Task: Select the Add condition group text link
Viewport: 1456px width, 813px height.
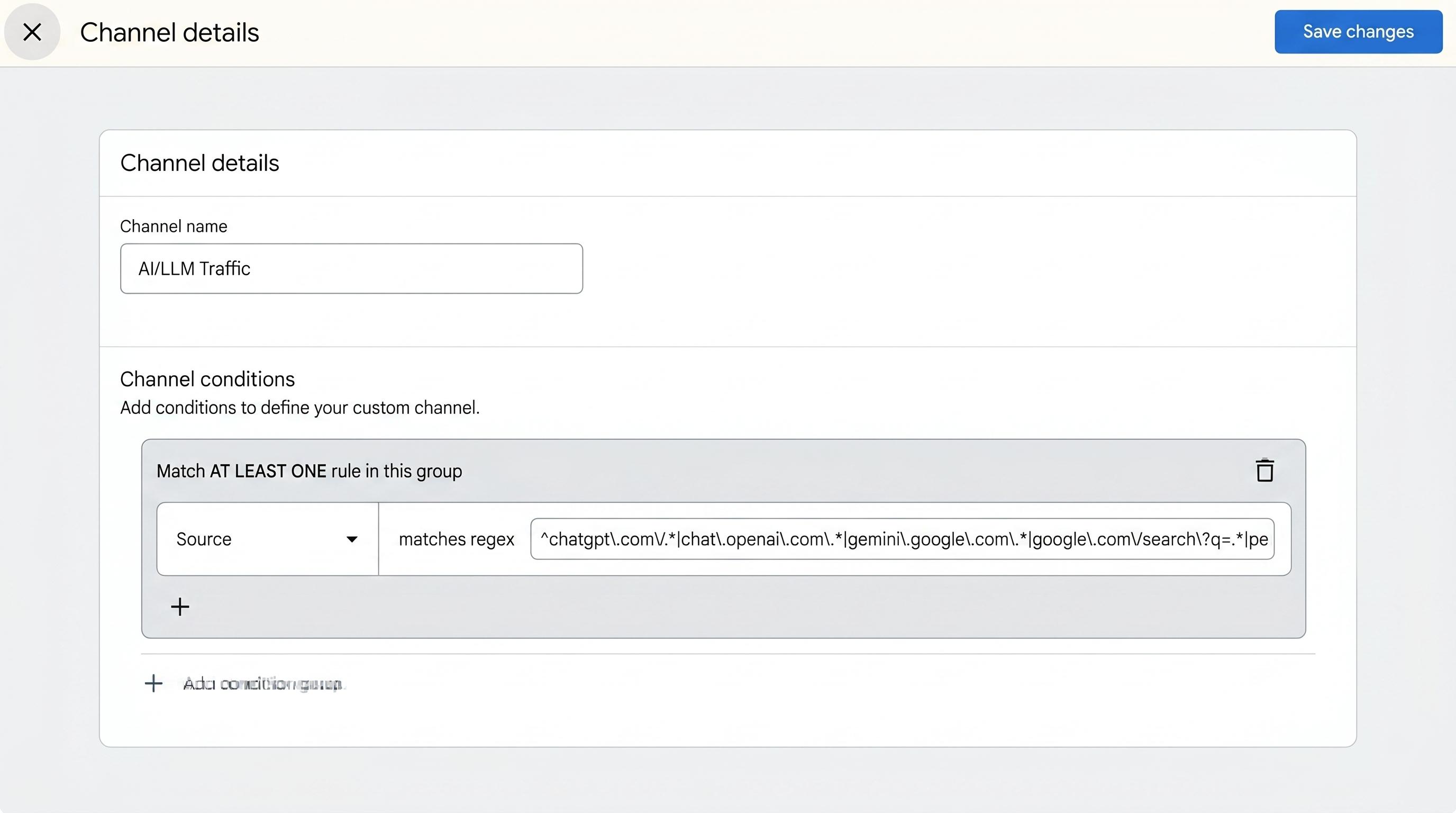Action: pos(263,684)
